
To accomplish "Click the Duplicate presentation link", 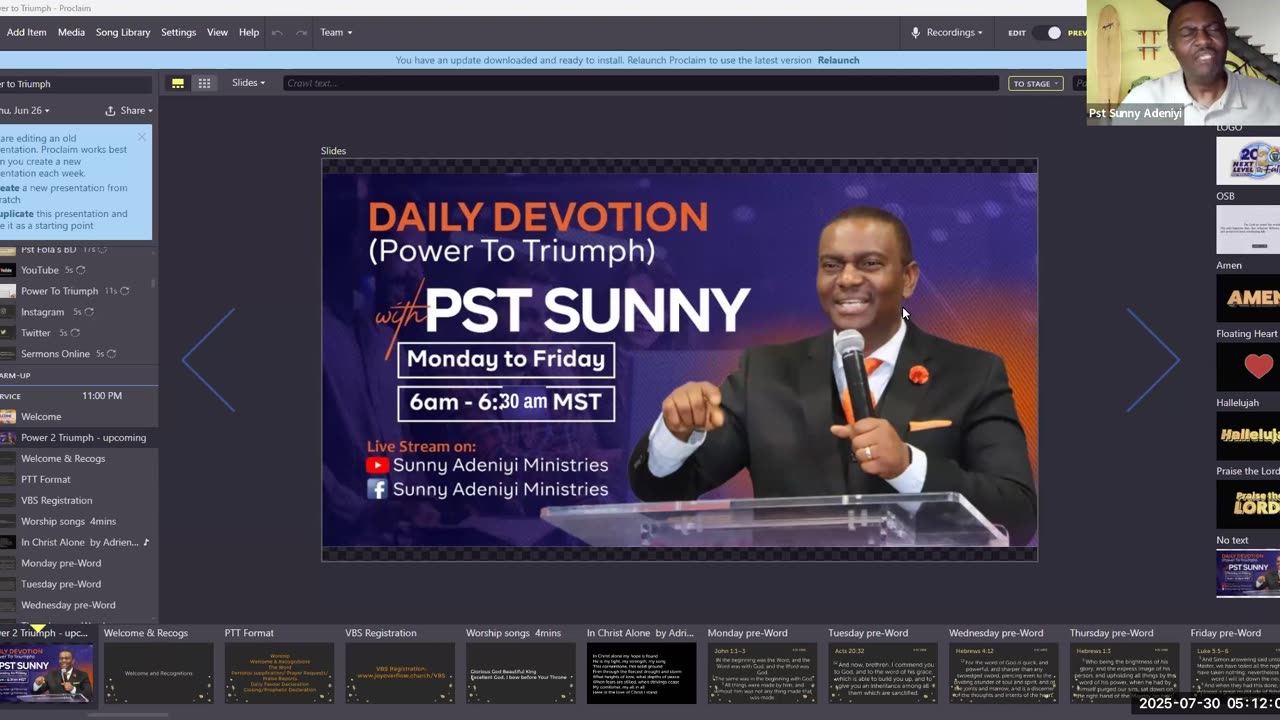I will pyautogui.click(x=17, y=213).
